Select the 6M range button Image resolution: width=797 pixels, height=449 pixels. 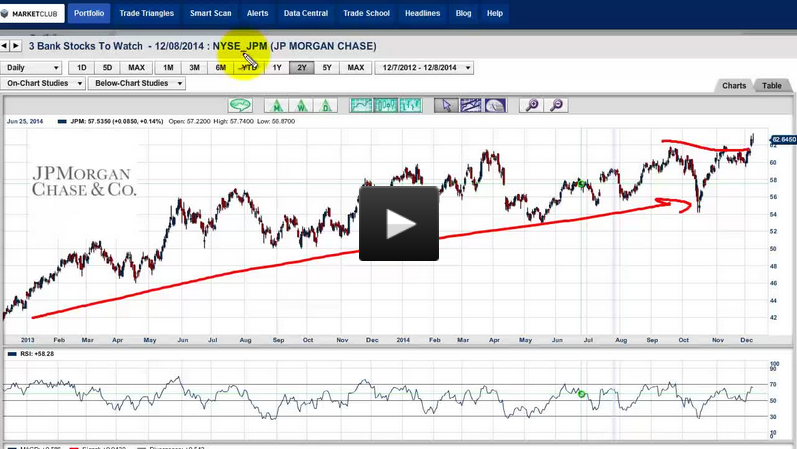pos(221,68)
